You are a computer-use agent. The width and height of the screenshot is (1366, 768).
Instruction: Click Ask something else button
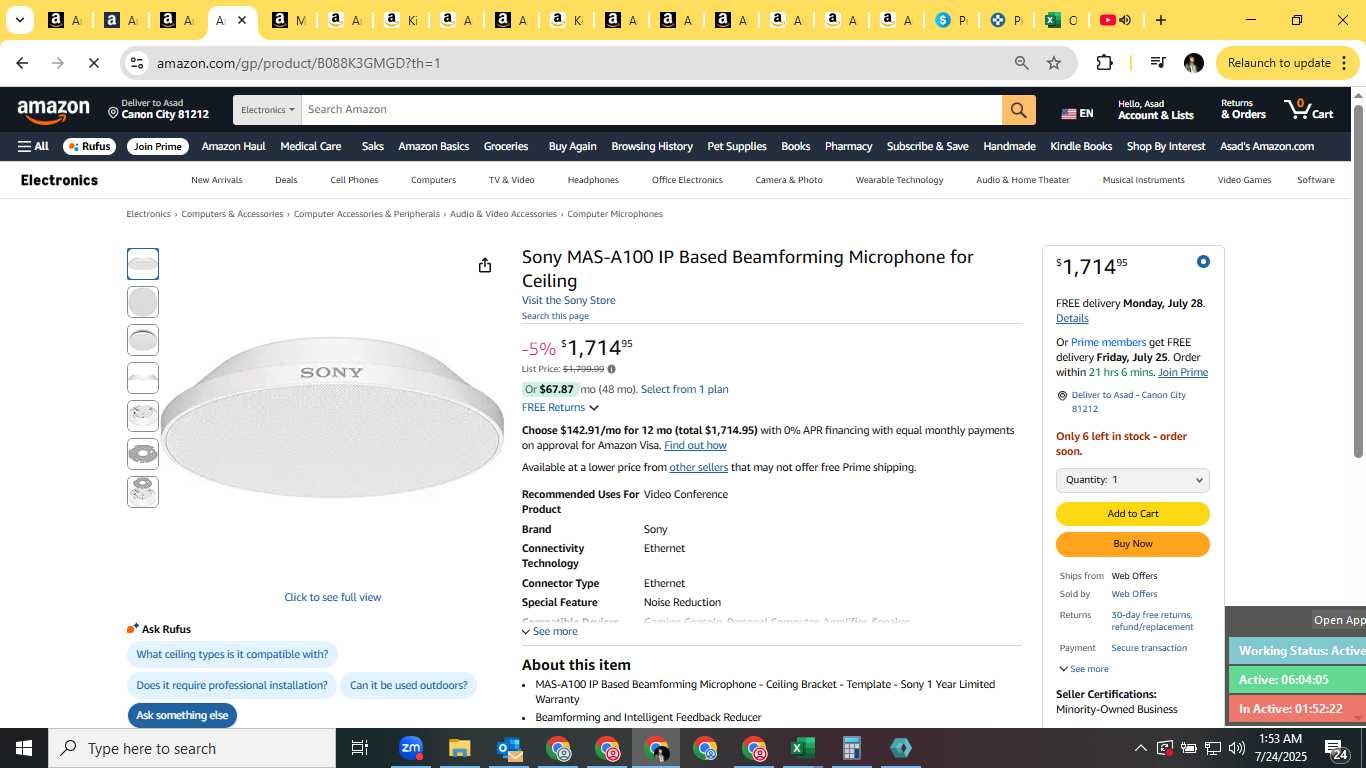[182, 715]
